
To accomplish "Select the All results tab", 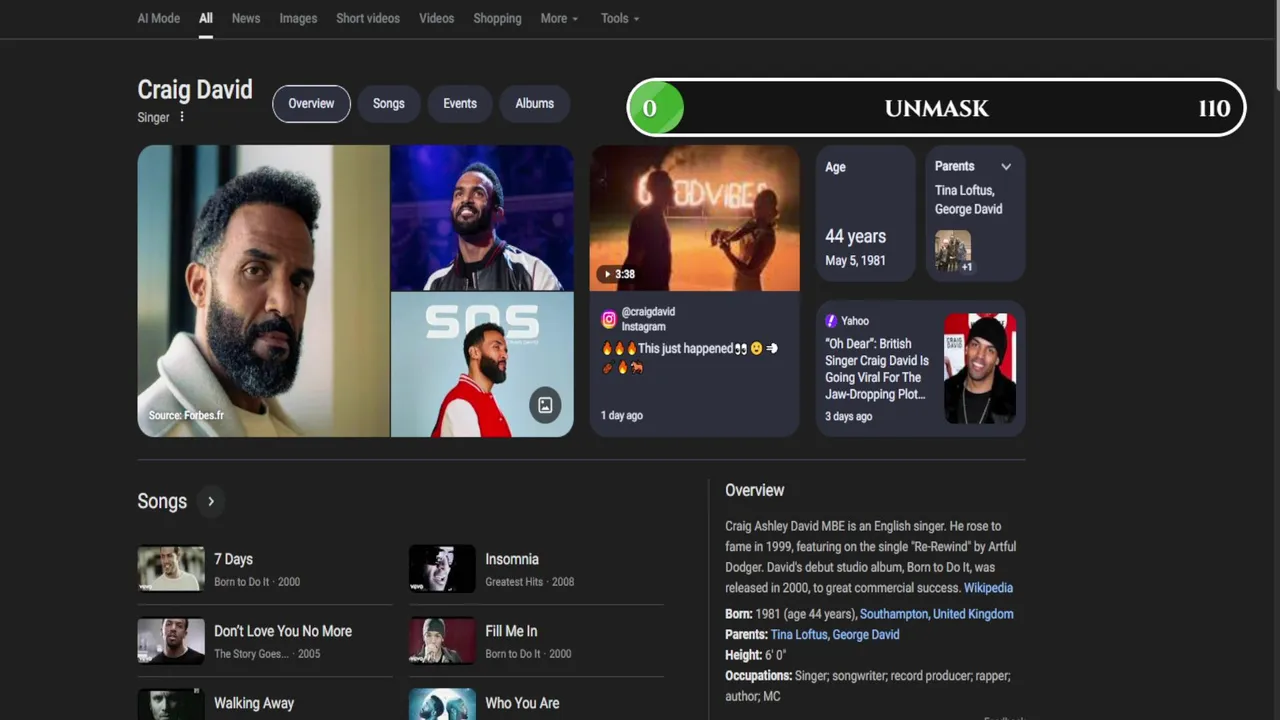I will point(206,18).
